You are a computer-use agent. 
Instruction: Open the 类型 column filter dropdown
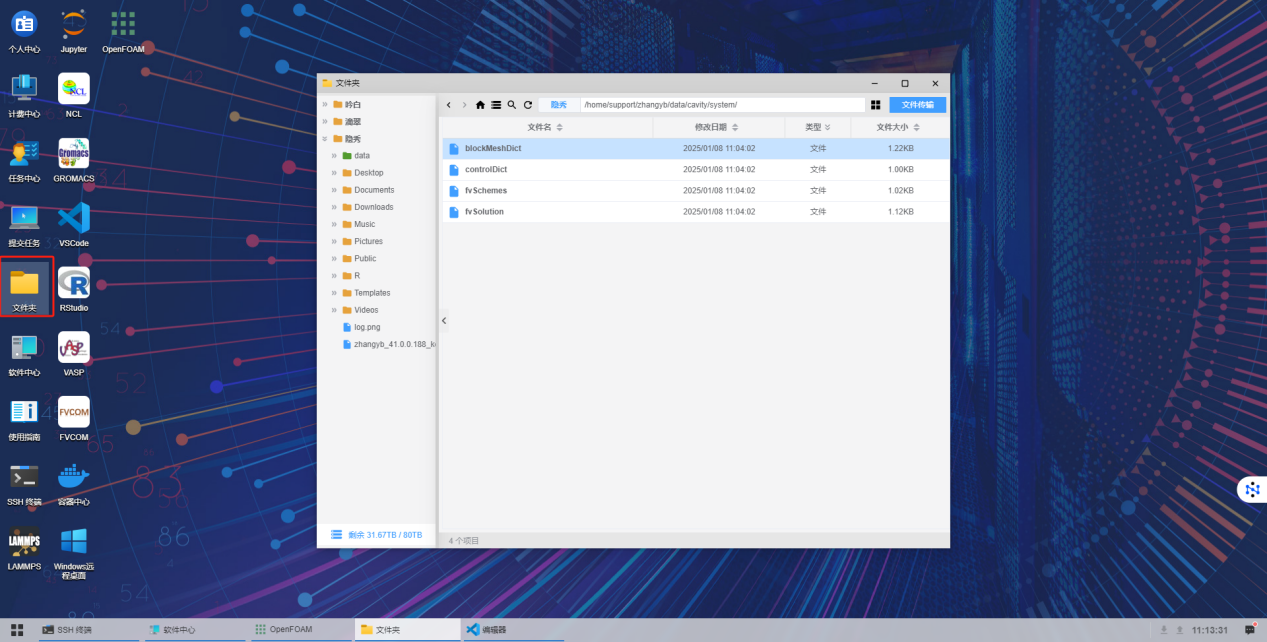(829, 128)
